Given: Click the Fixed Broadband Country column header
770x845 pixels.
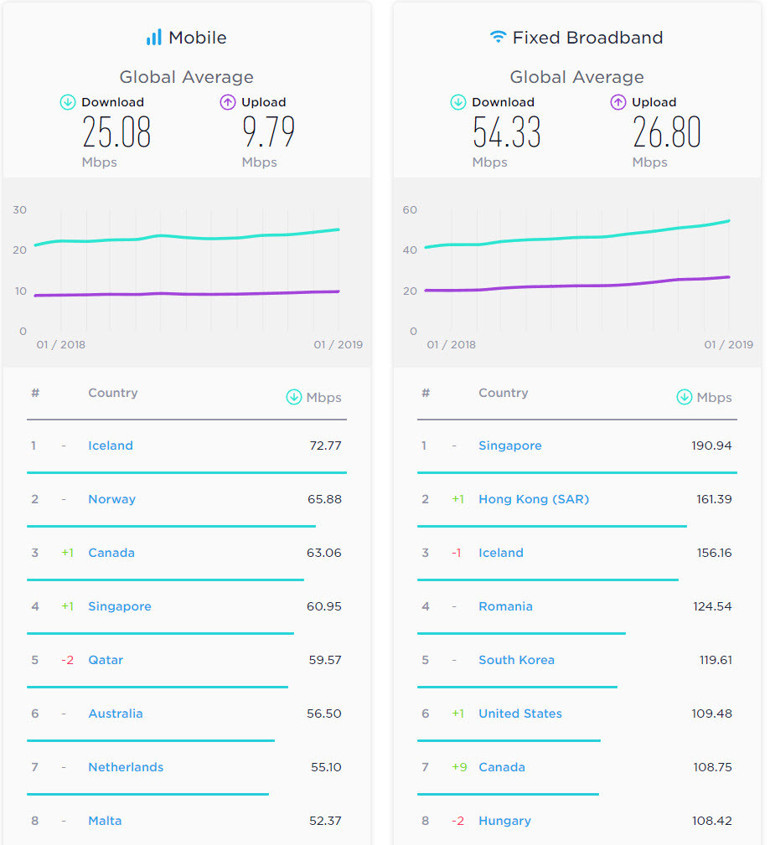Looking at the screenshot, I should click(x=503, y=393).
